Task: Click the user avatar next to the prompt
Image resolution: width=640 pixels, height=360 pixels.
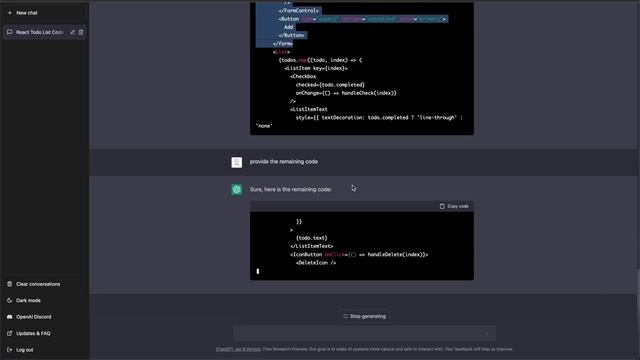Action: tap(237, 162)
